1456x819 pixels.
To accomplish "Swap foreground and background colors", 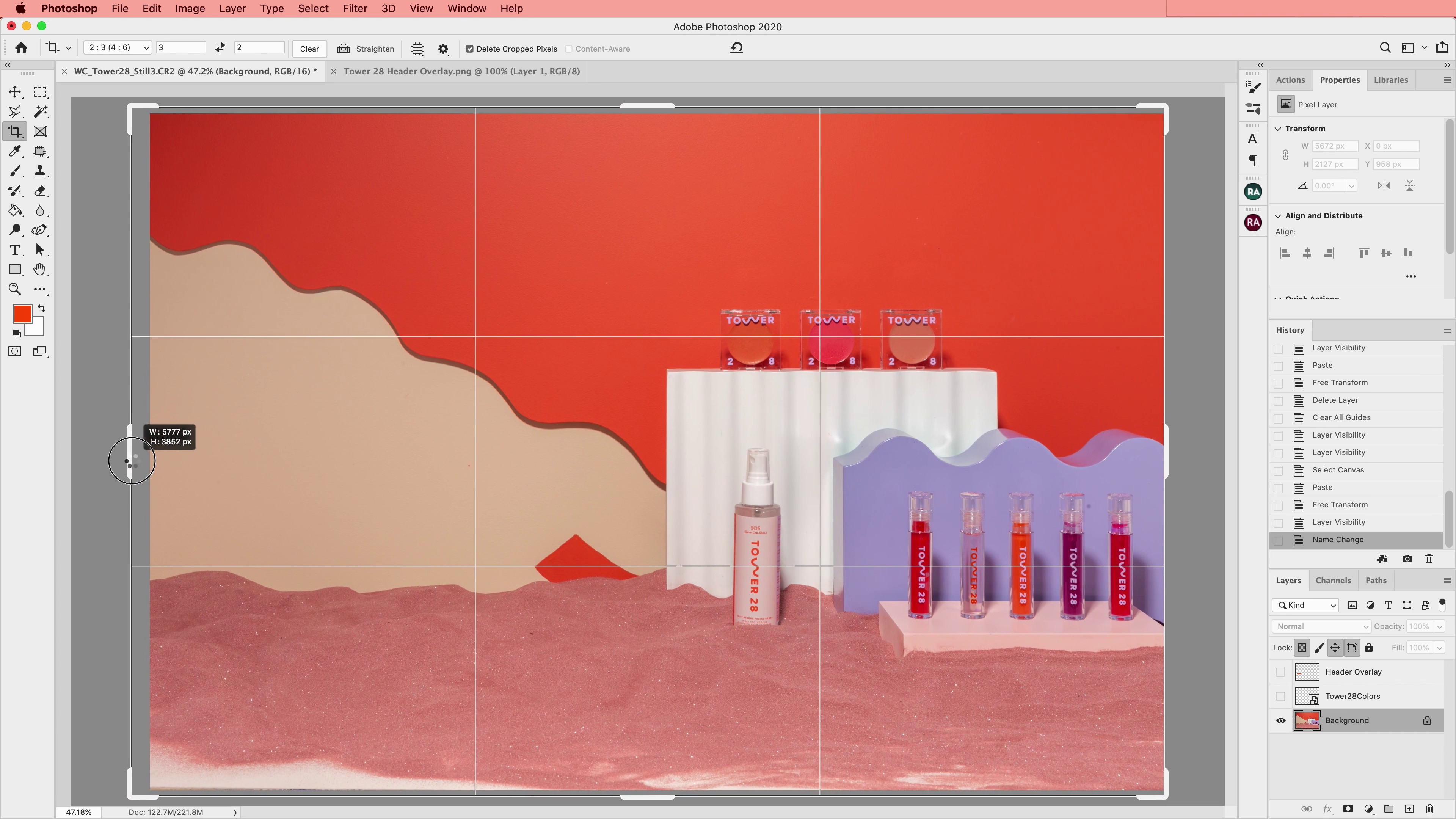I will (41, 309).
